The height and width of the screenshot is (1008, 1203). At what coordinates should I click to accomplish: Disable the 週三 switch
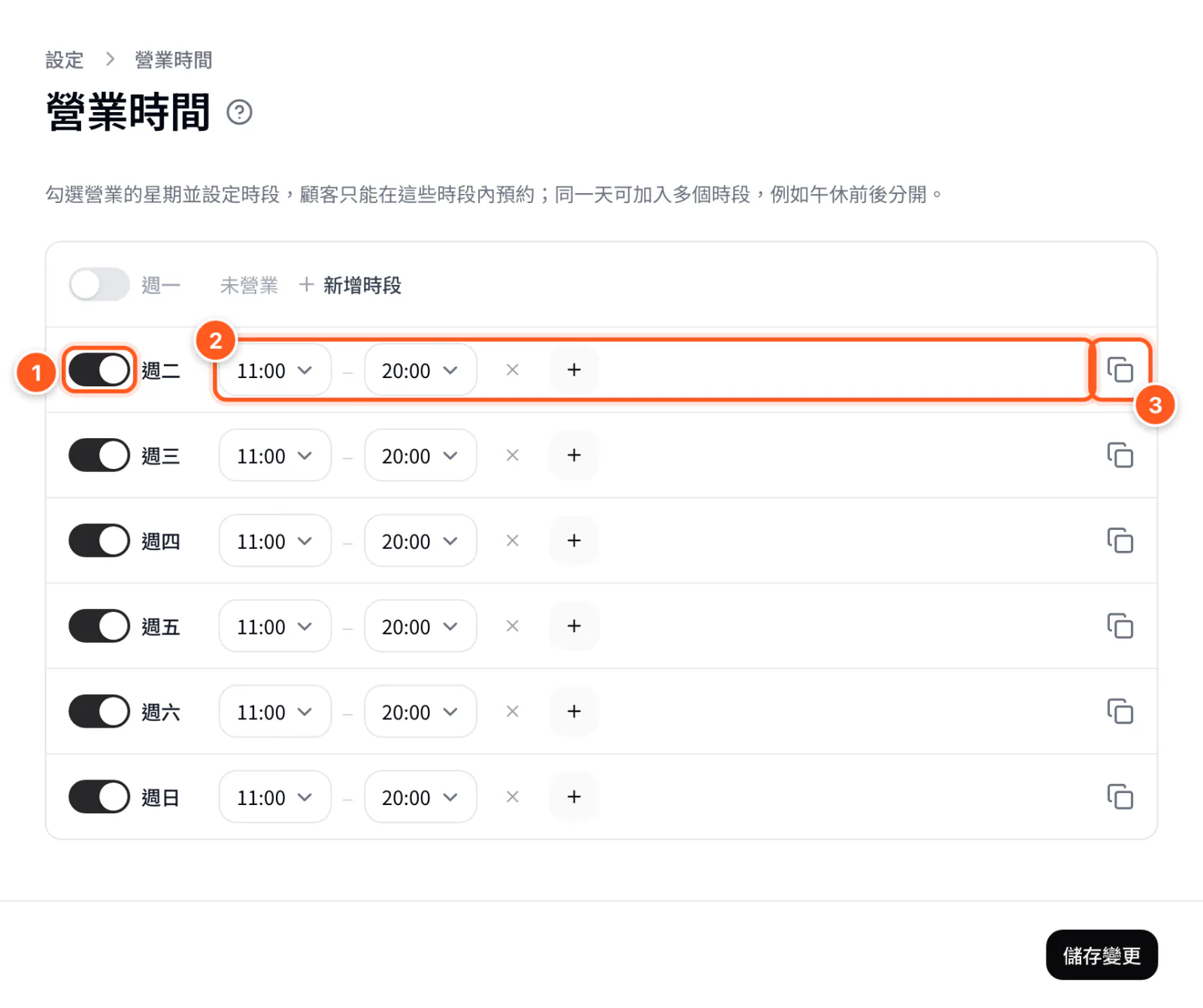point(99,456)
